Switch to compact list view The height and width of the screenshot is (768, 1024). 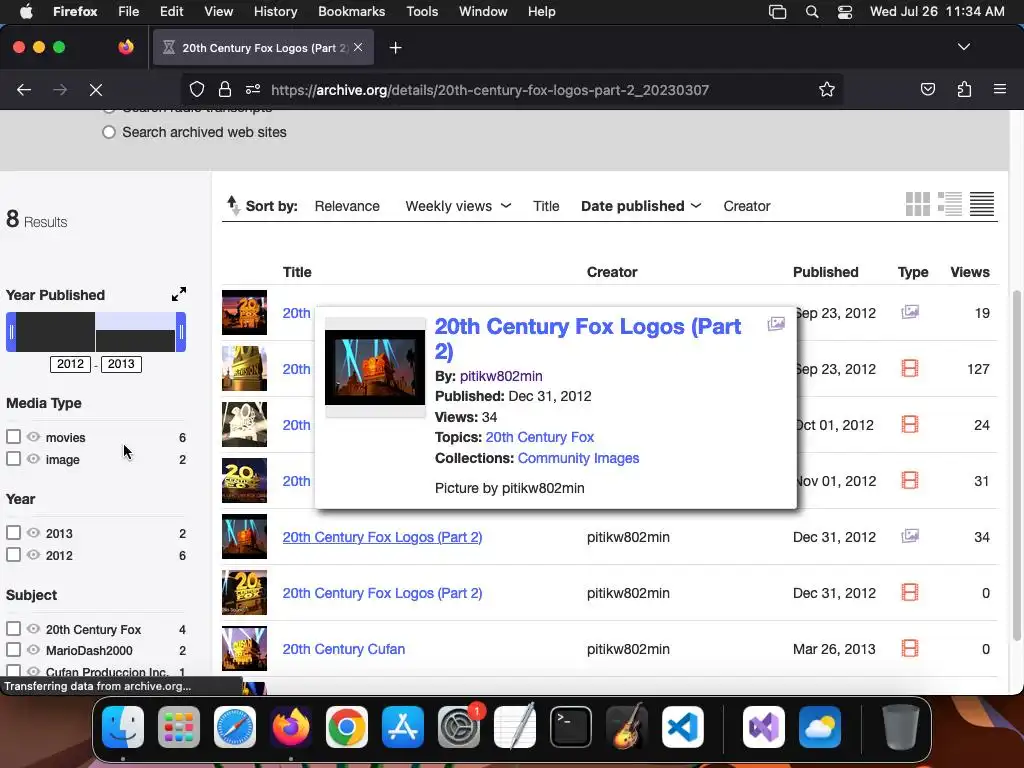(x=982, y=204)
